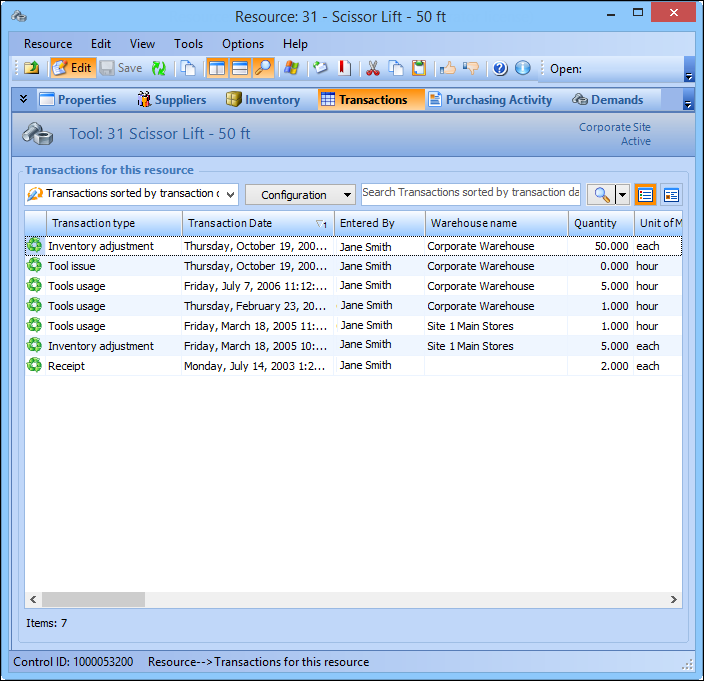
Task: Toggle the list view button
Action: point(646,195)
